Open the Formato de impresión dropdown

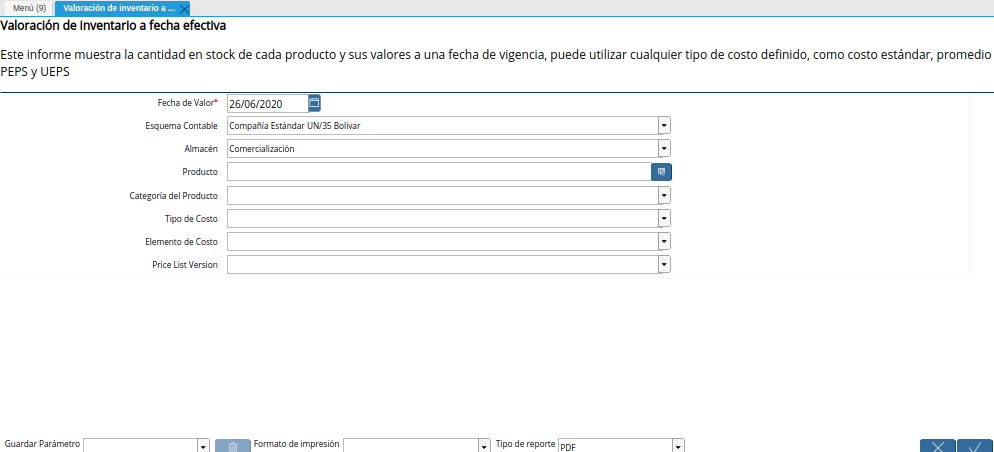[x=484, y=446]
